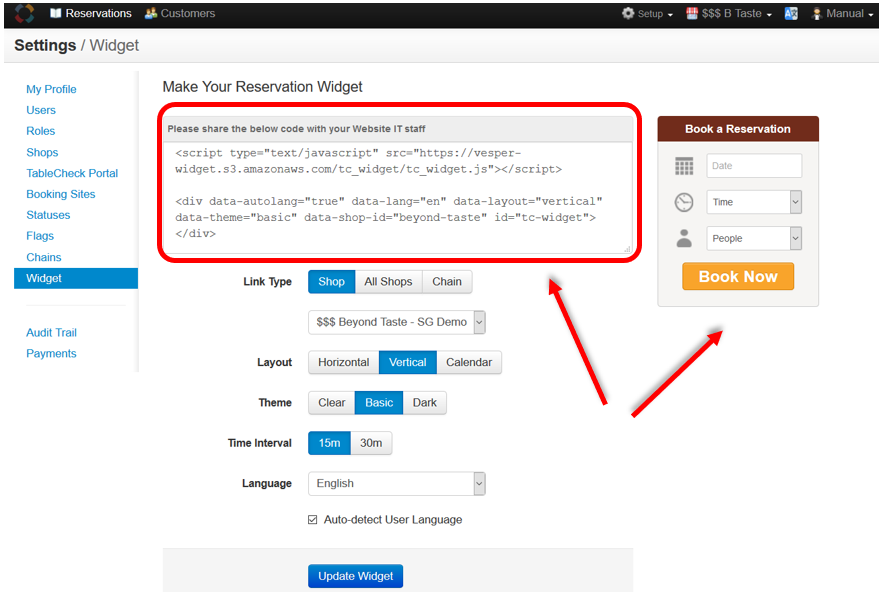Open the People dropdown in the widget
Viewport: 884px width, 592px height.
tap(754, 238)
